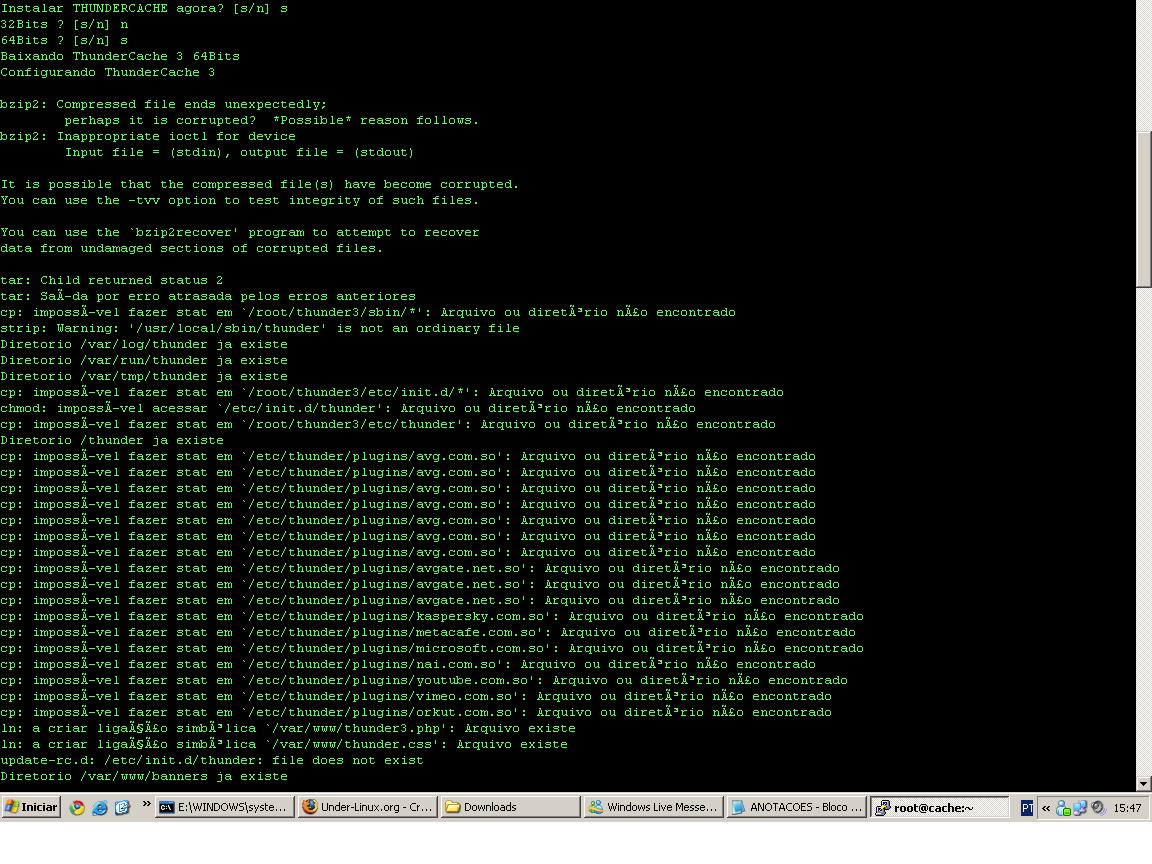Click 'Baixando ThunderCache 3 64Bits' line
Screen dimensions: 1152x864
120,57
